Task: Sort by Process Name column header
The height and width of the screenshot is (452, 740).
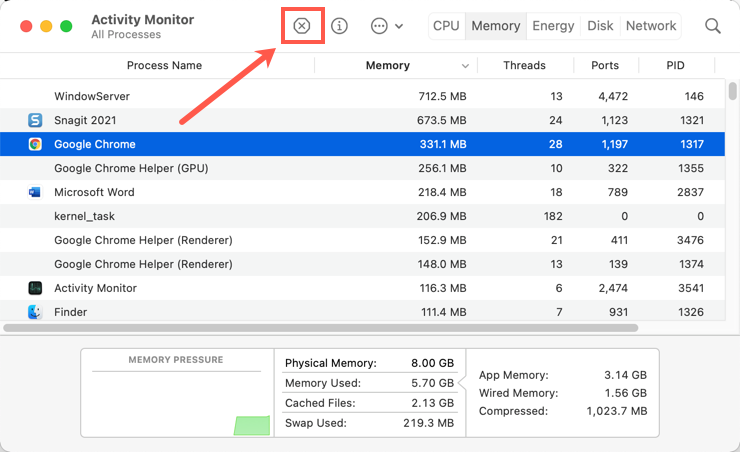Action: (x=164, y=65)
